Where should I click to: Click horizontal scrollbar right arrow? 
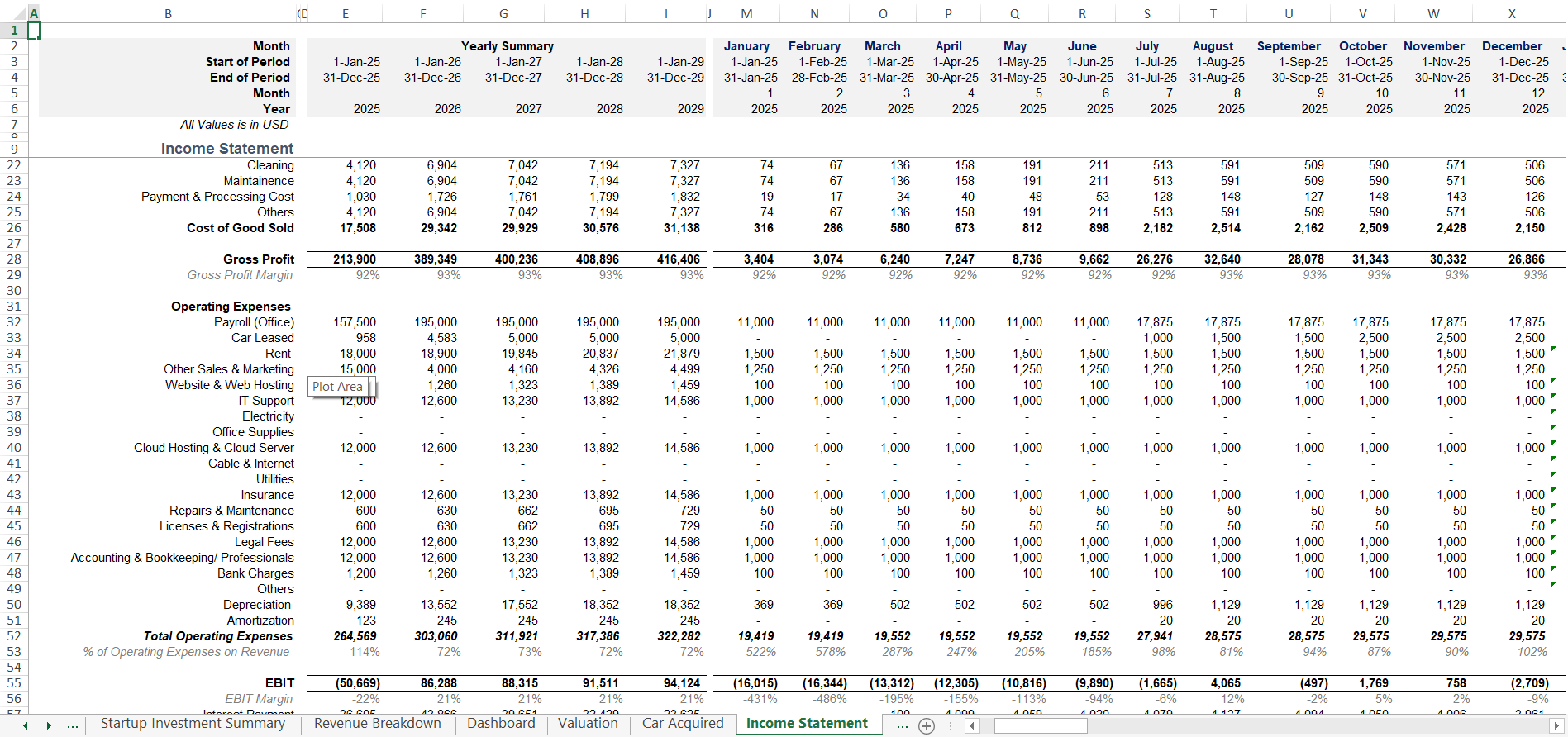click(1556, 726)
